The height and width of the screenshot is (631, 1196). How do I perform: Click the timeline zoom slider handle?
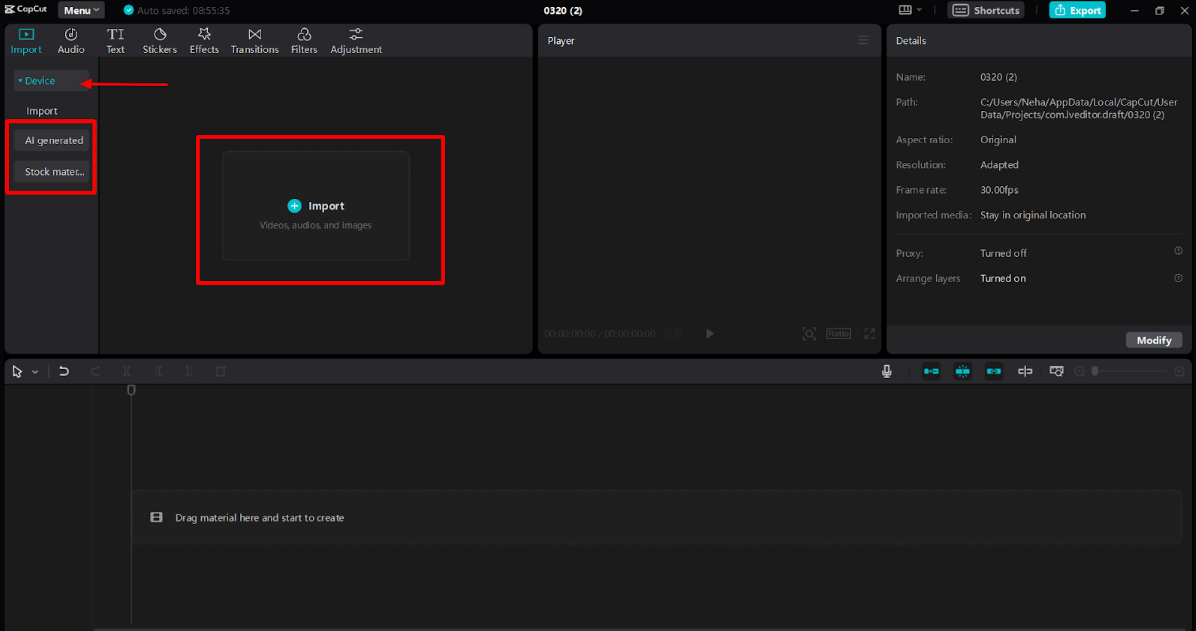pyautogui.click(x=1095, y=372)
